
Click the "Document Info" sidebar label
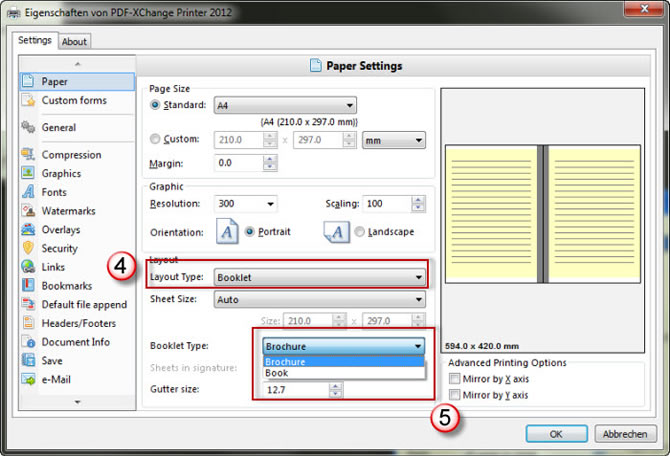click(76, 342)
